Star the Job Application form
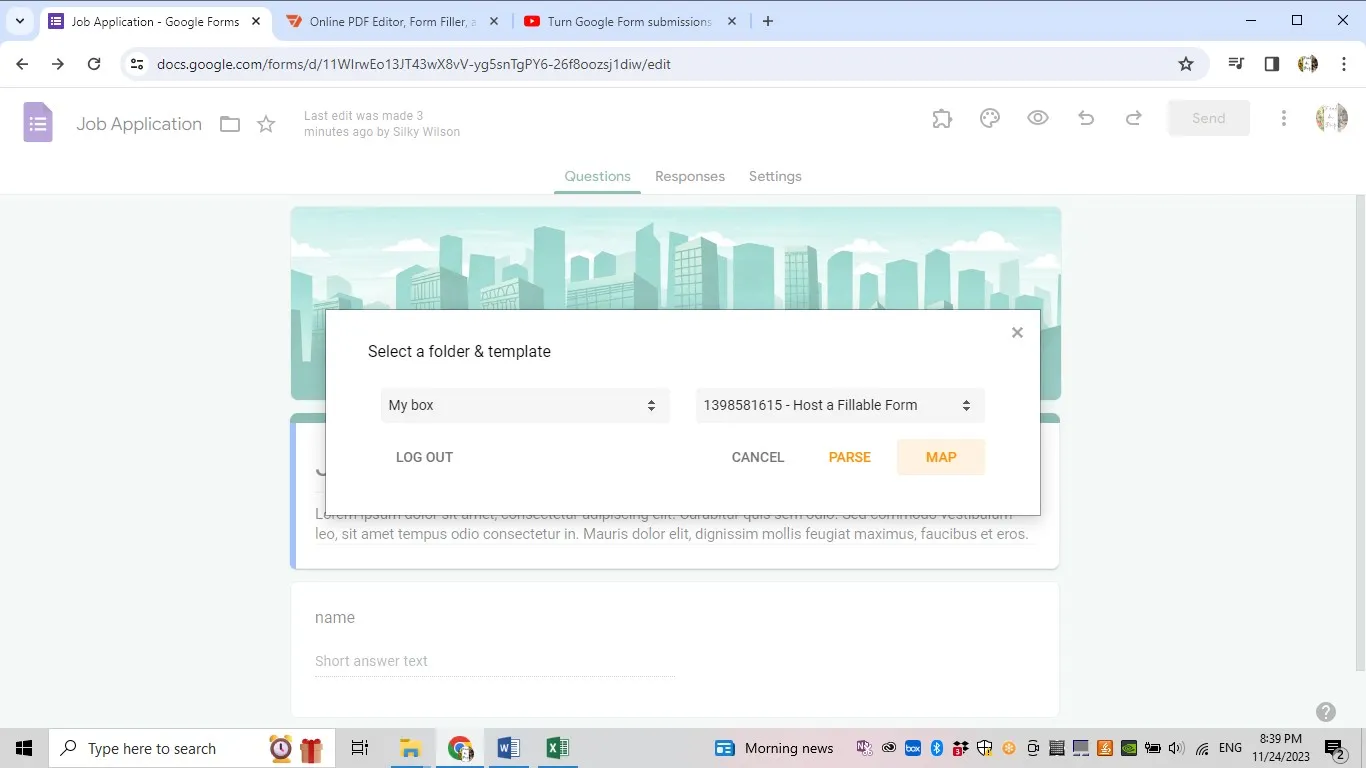This screenshot has height=768, width=1366. click(265, 123)
